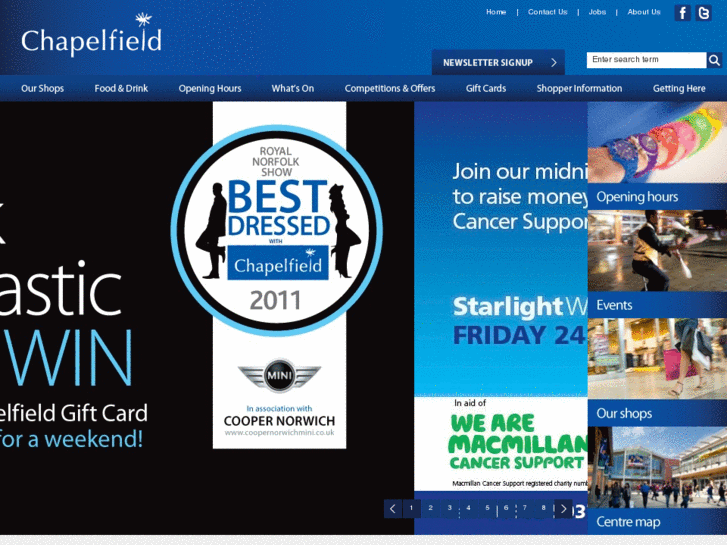
Task: Open the Events sidebar label
Action: 614,305
